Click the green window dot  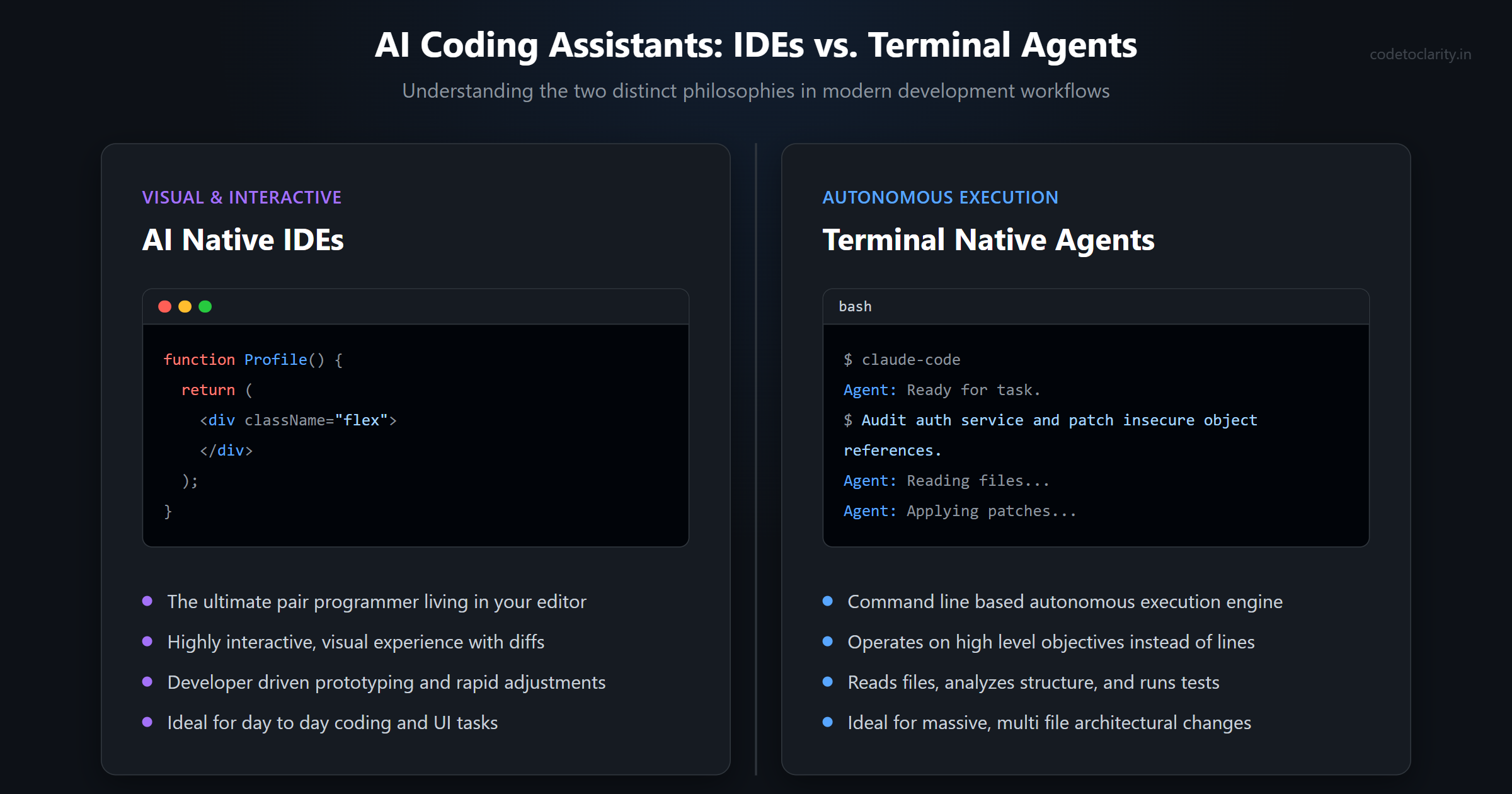(205, 306)
